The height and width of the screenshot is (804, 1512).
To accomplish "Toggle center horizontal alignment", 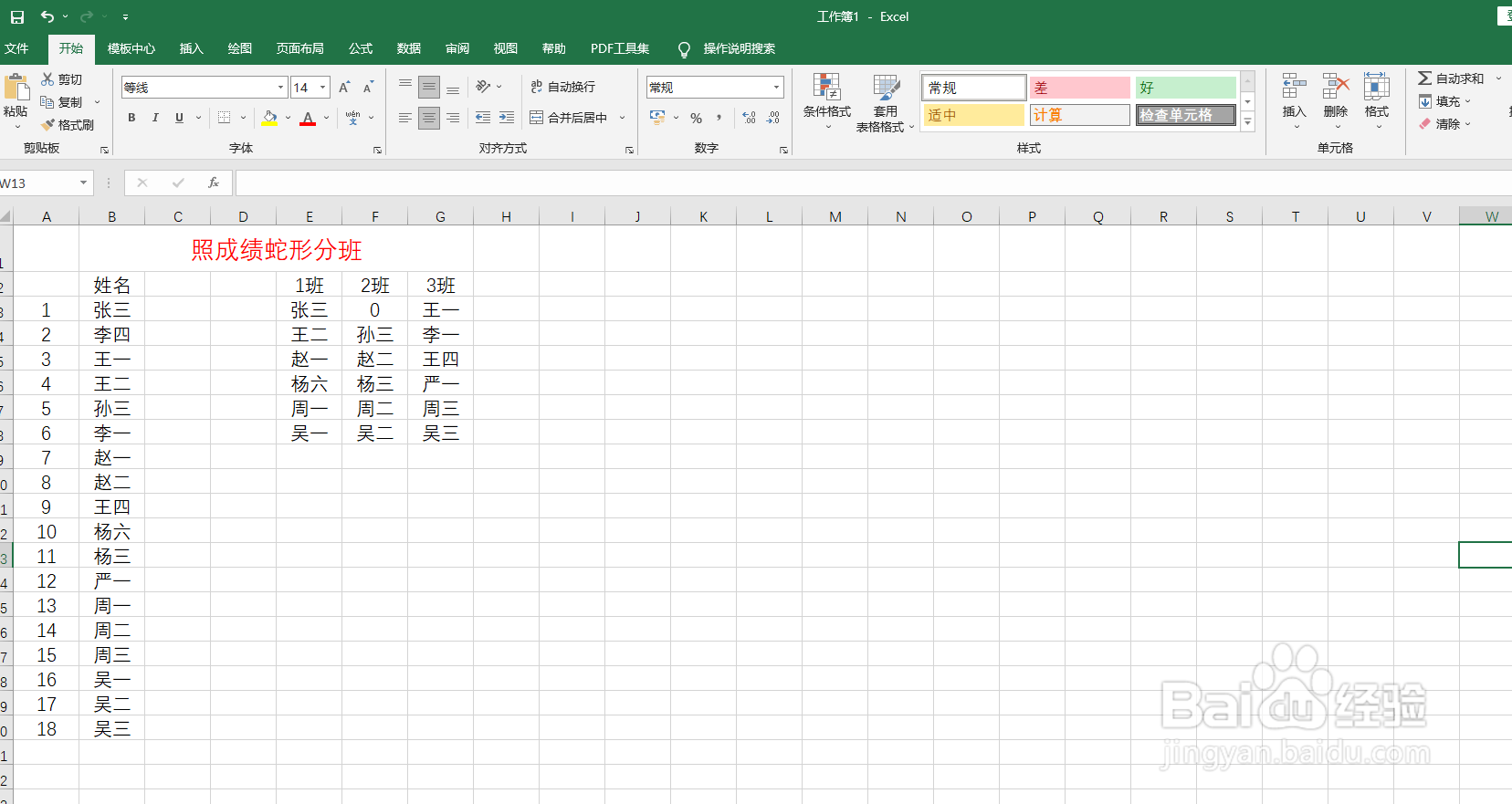I will pyautogui.click(x=429, y=118).
